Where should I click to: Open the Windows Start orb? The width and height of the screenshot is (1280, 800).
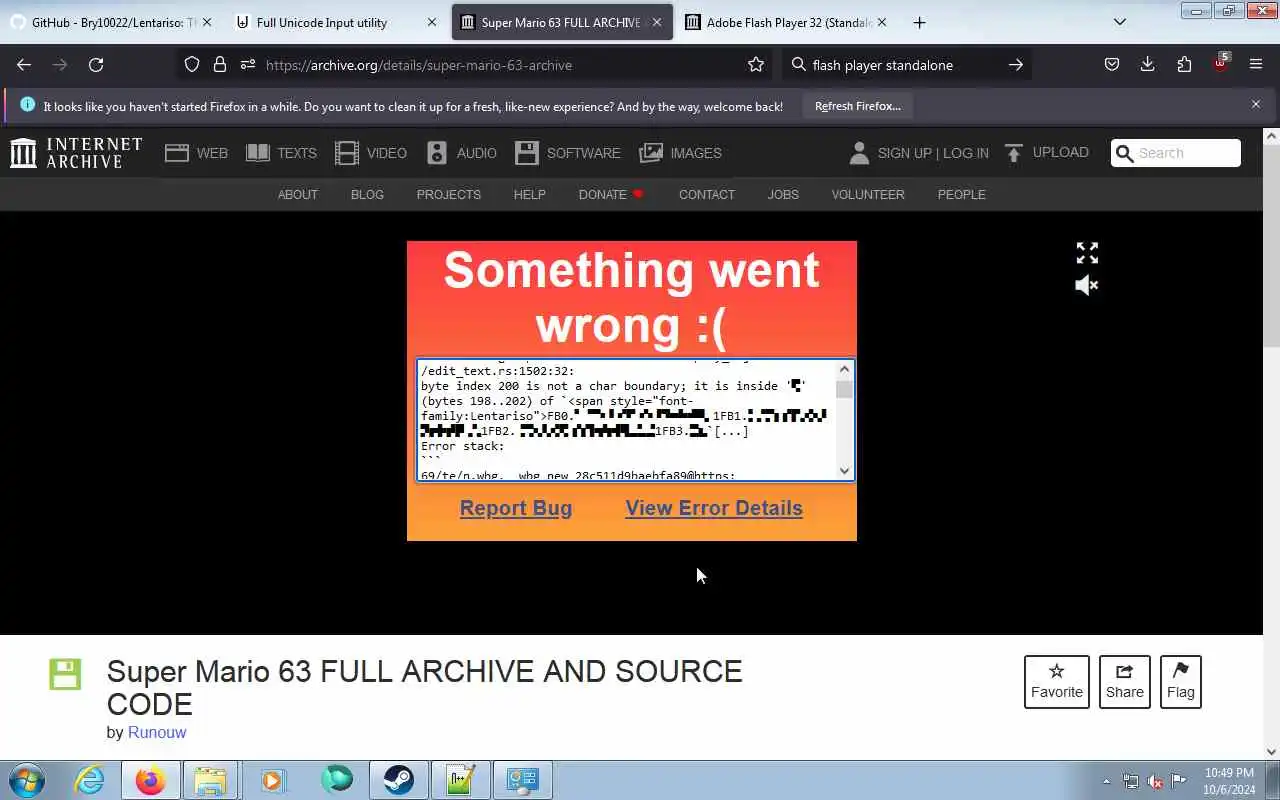click(x=26, y=780)
